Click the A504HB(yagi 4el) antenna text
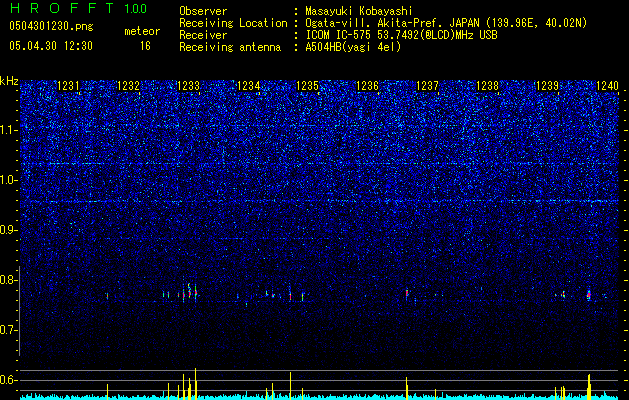629x400 pixels. (353, 47)
